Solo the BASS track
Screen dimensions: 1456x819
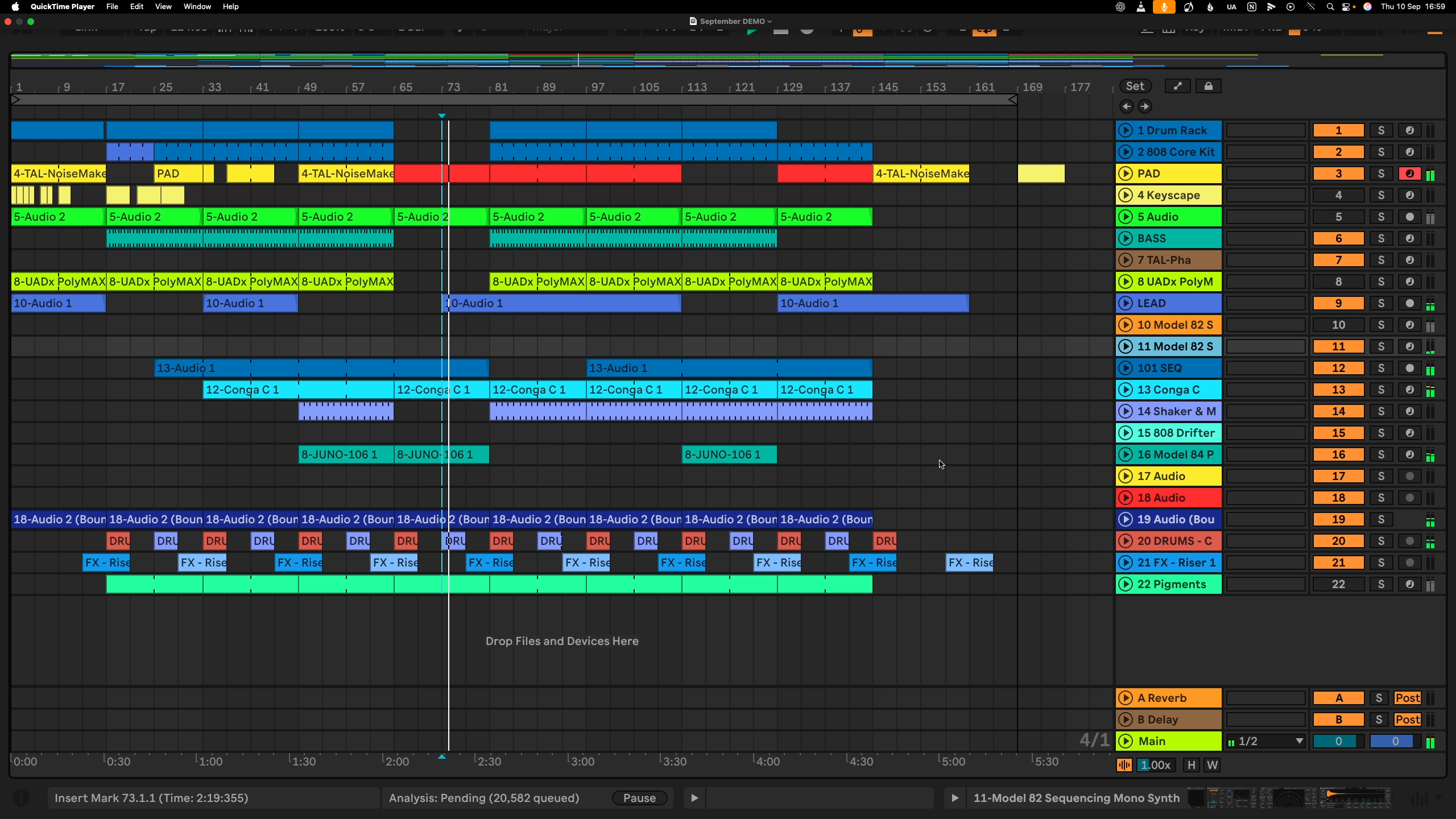pyautogui.click(x=1381, y=238)
